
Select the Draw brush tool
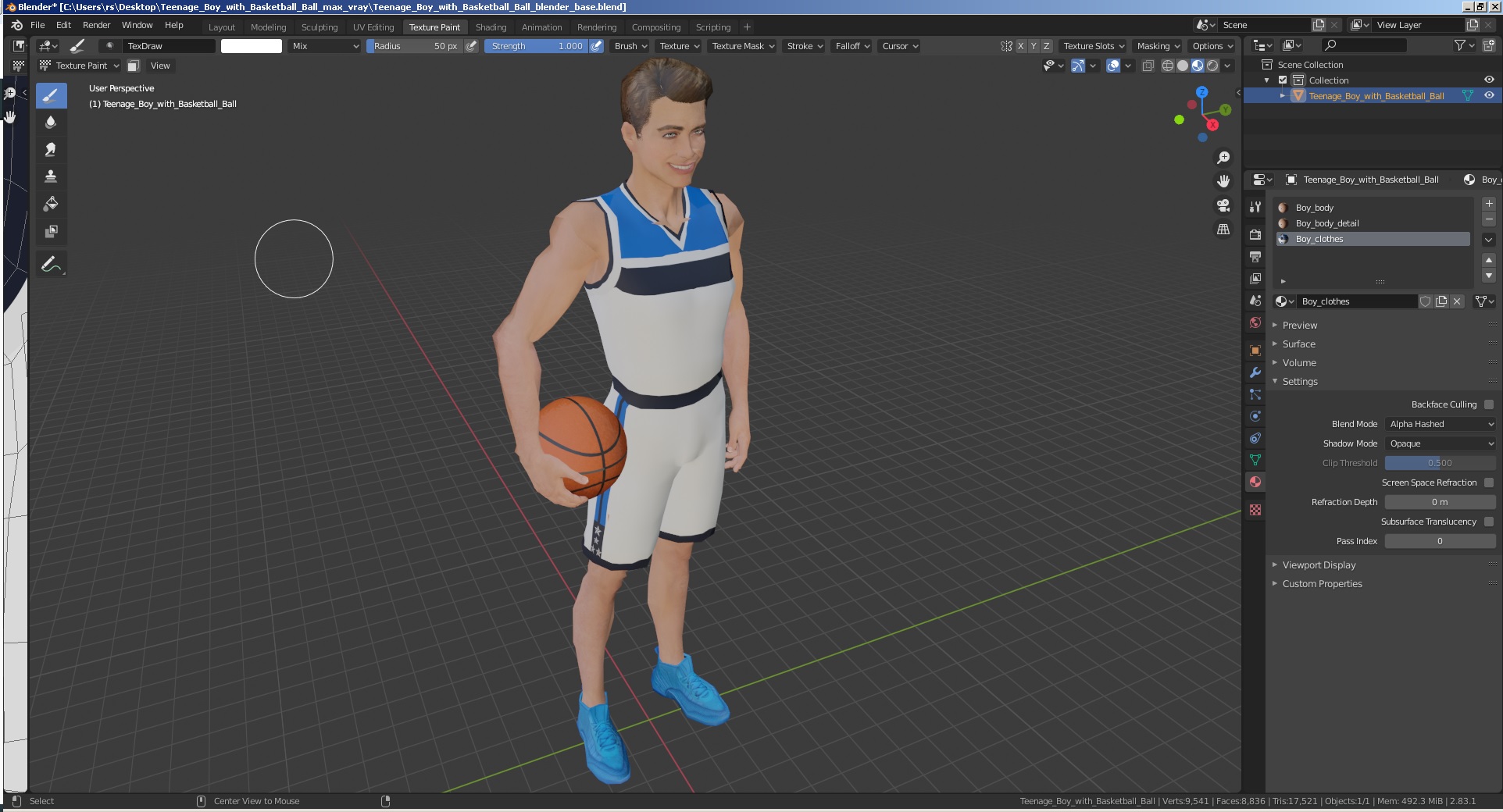tap(51, 96)
